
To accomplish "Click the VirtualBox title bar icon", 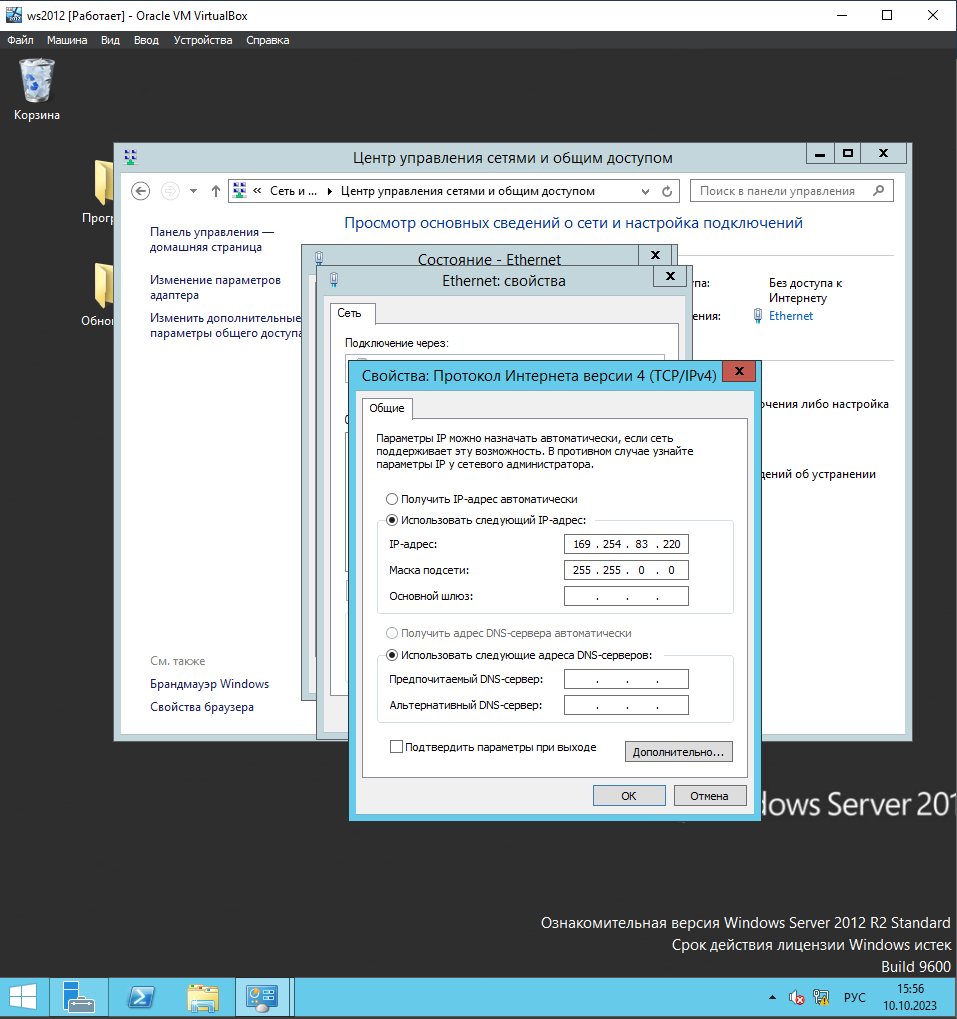I will tap(14, 15).
